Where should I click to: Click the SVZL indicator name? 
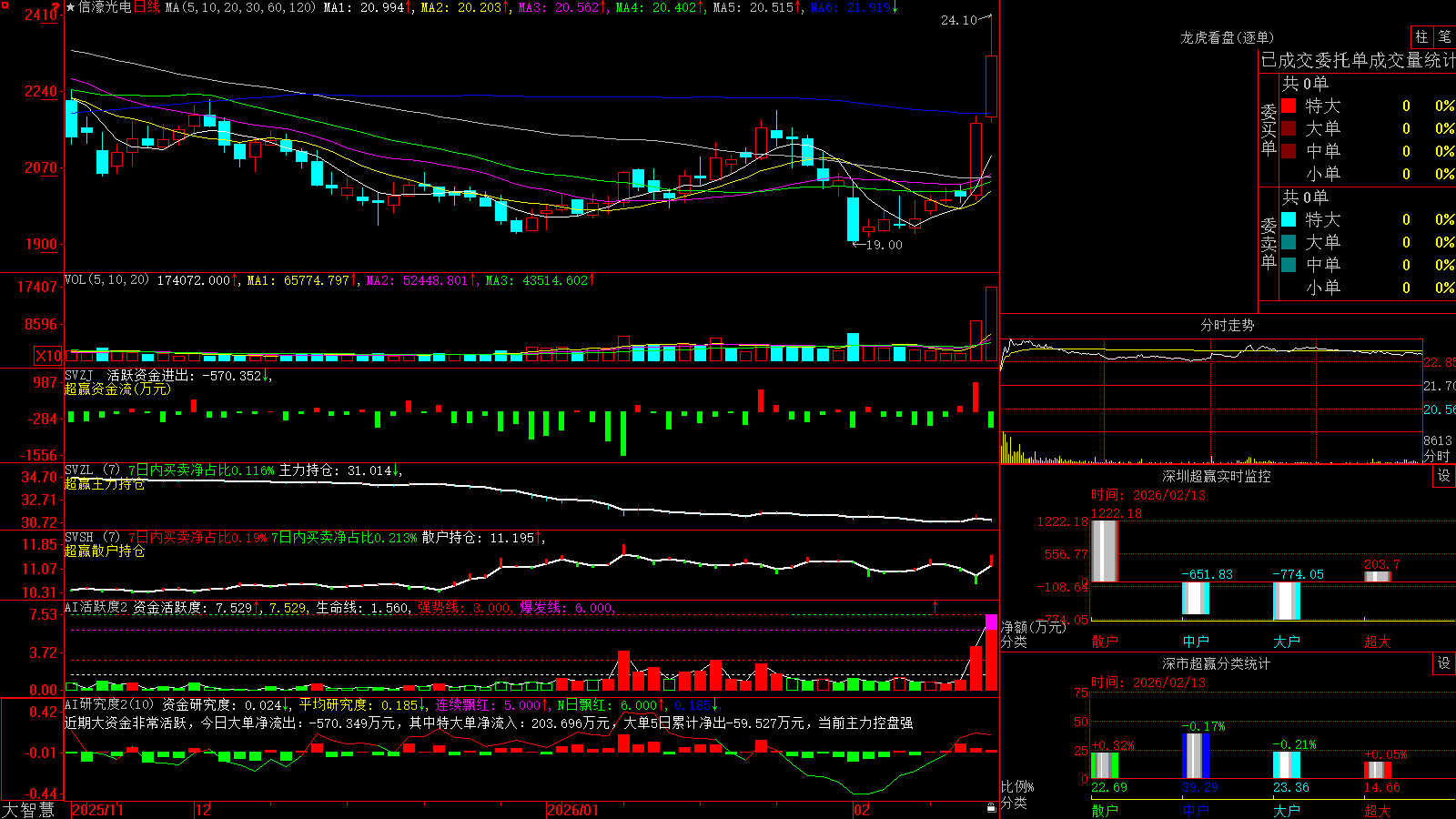pos(79,470)
